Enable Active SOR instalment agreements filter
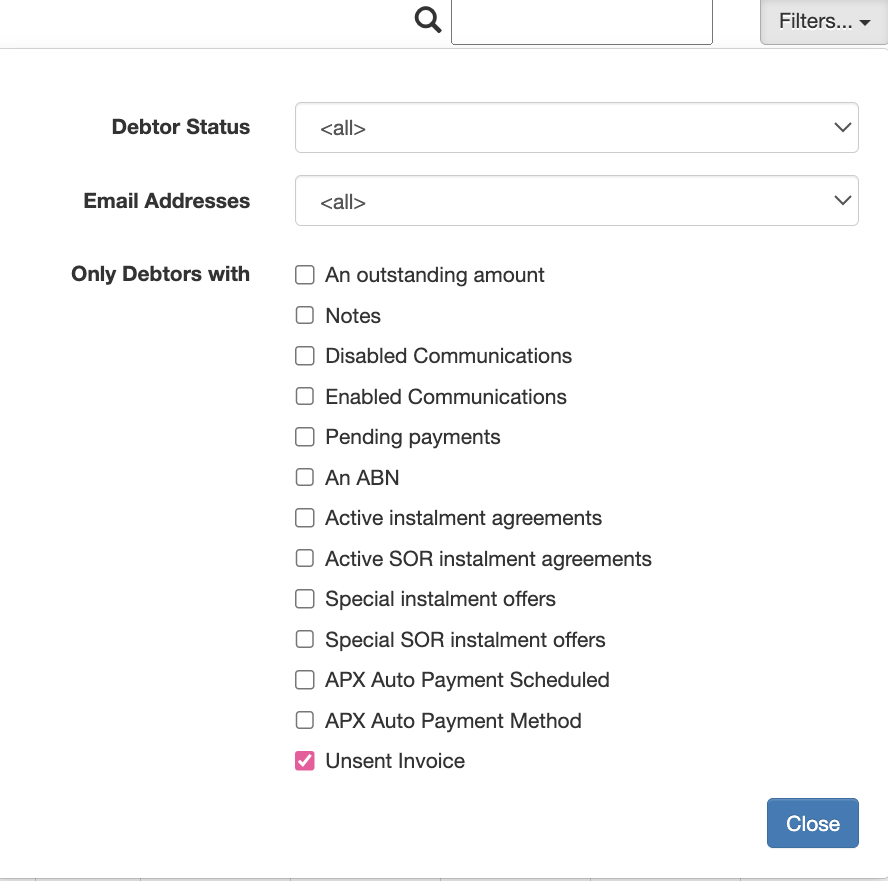The width and height of the screenshot is (888, 881). pos(304,558)
